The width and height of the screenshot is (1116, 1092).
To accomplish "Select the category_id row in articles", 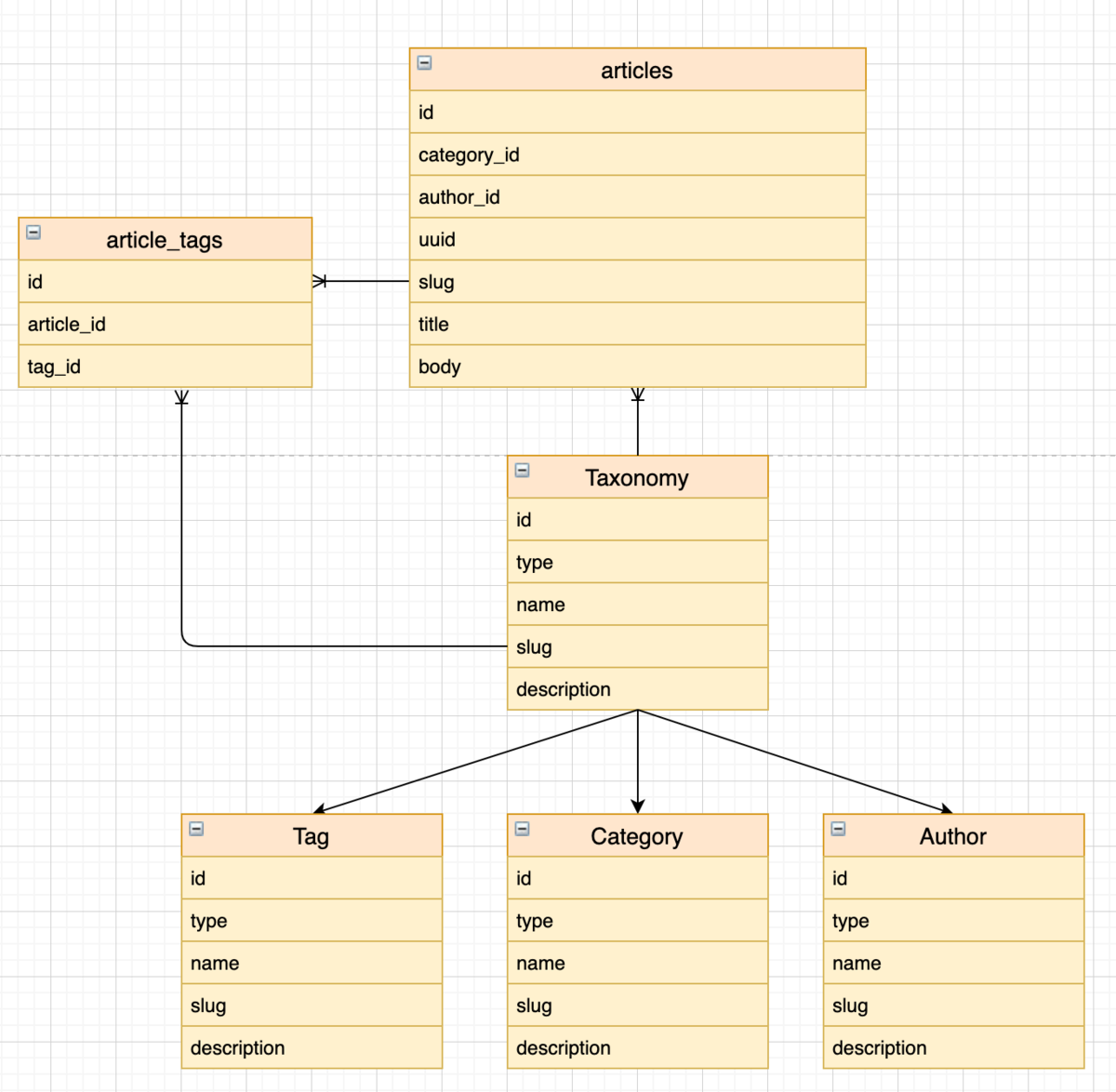I will pyautogui.click(x=637, y=154).
